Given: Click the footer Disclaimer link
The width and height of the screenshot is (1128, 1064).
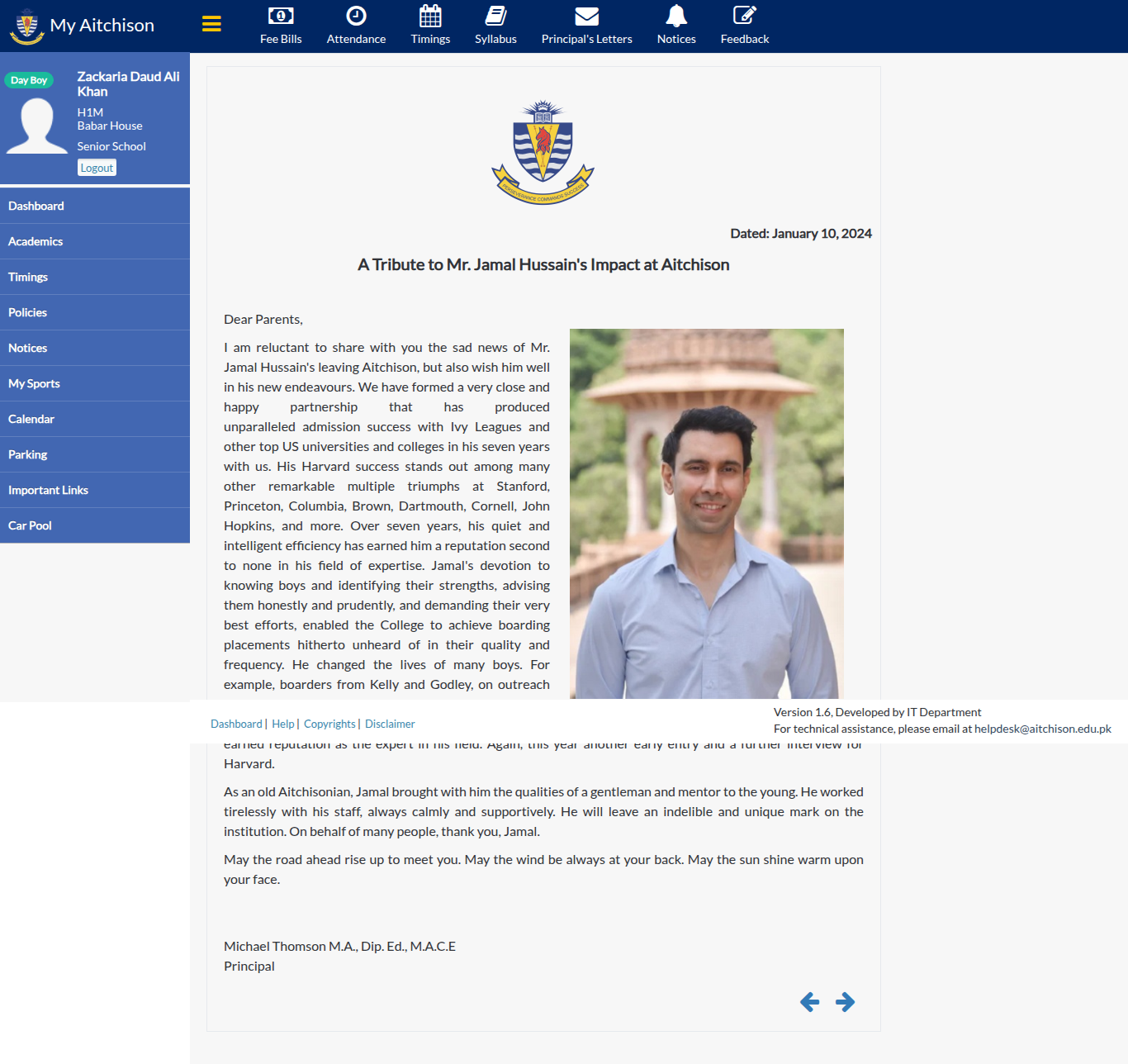Looking at the screenshot, I should click(x=390, y=724).
